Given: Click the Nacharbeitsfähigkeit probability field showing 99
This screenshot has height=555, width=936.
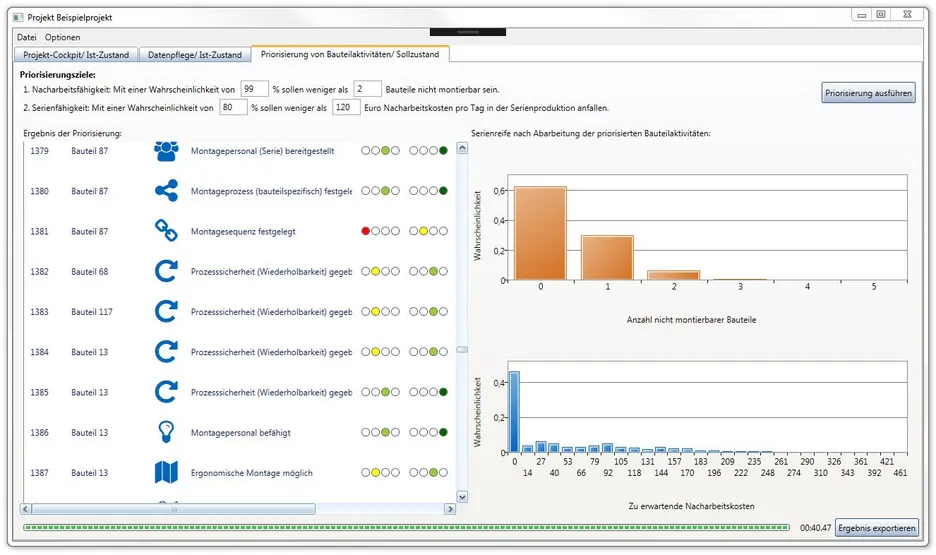Looking at the screenshot, I should 253,89.
